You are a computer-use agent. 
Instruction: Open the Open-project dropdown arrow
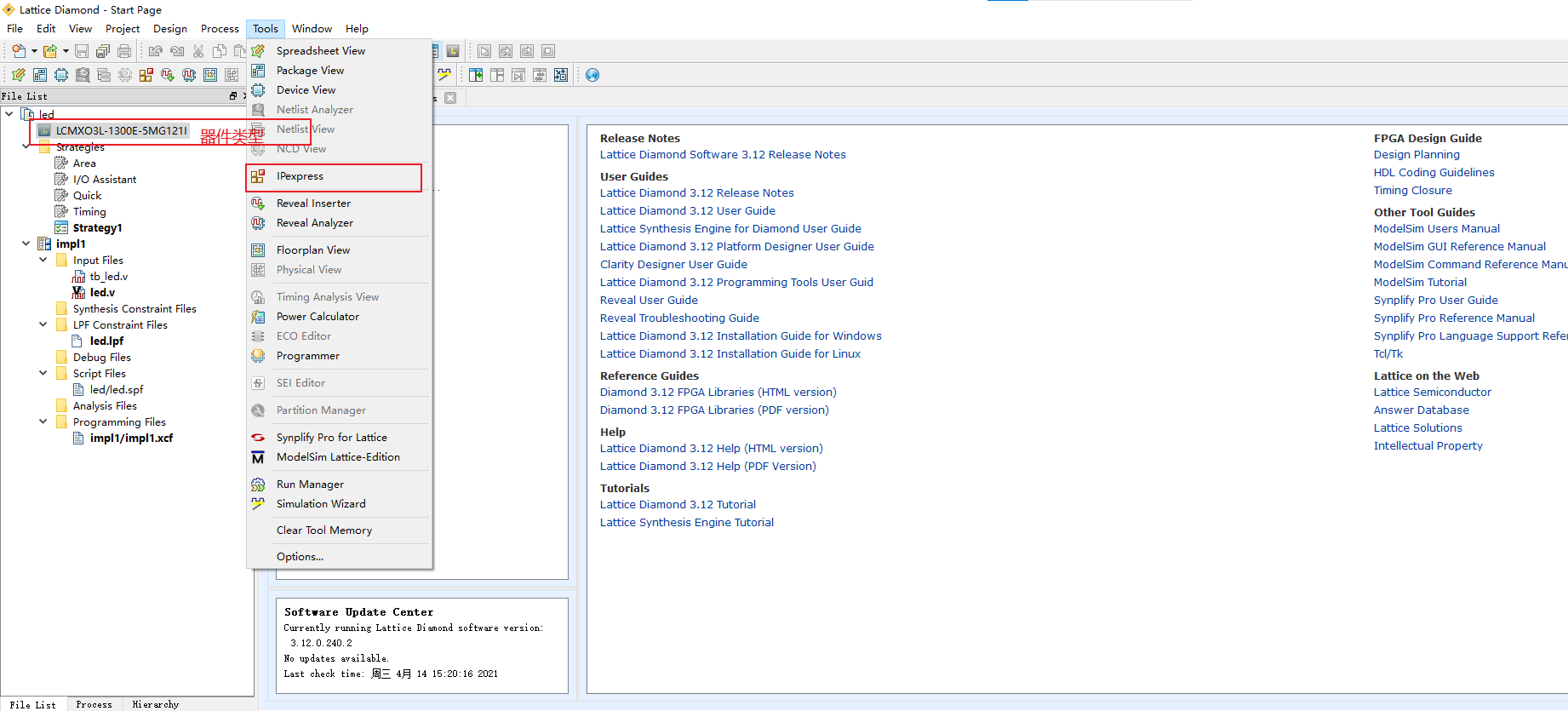click(66, 51)
